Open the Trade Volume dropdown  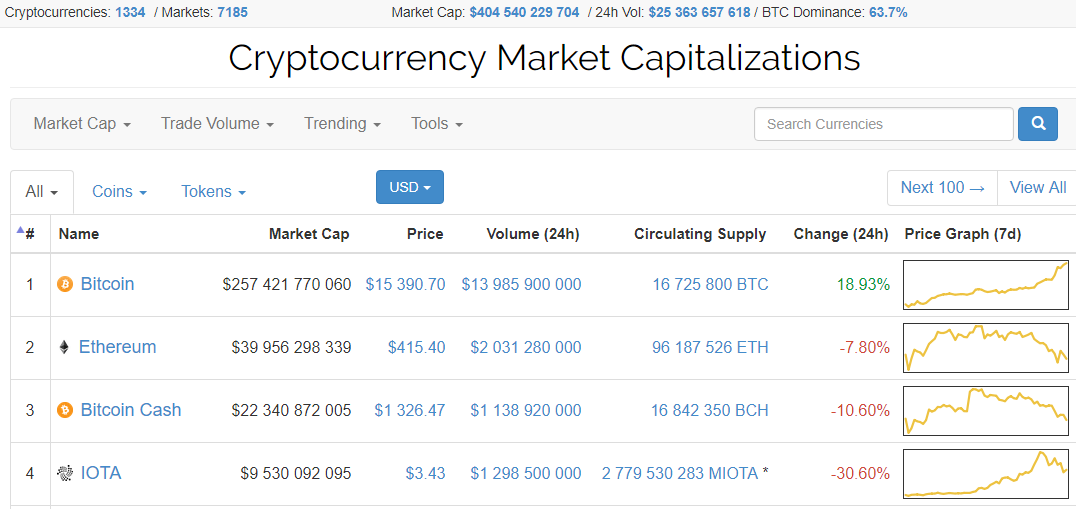point(217,124)
